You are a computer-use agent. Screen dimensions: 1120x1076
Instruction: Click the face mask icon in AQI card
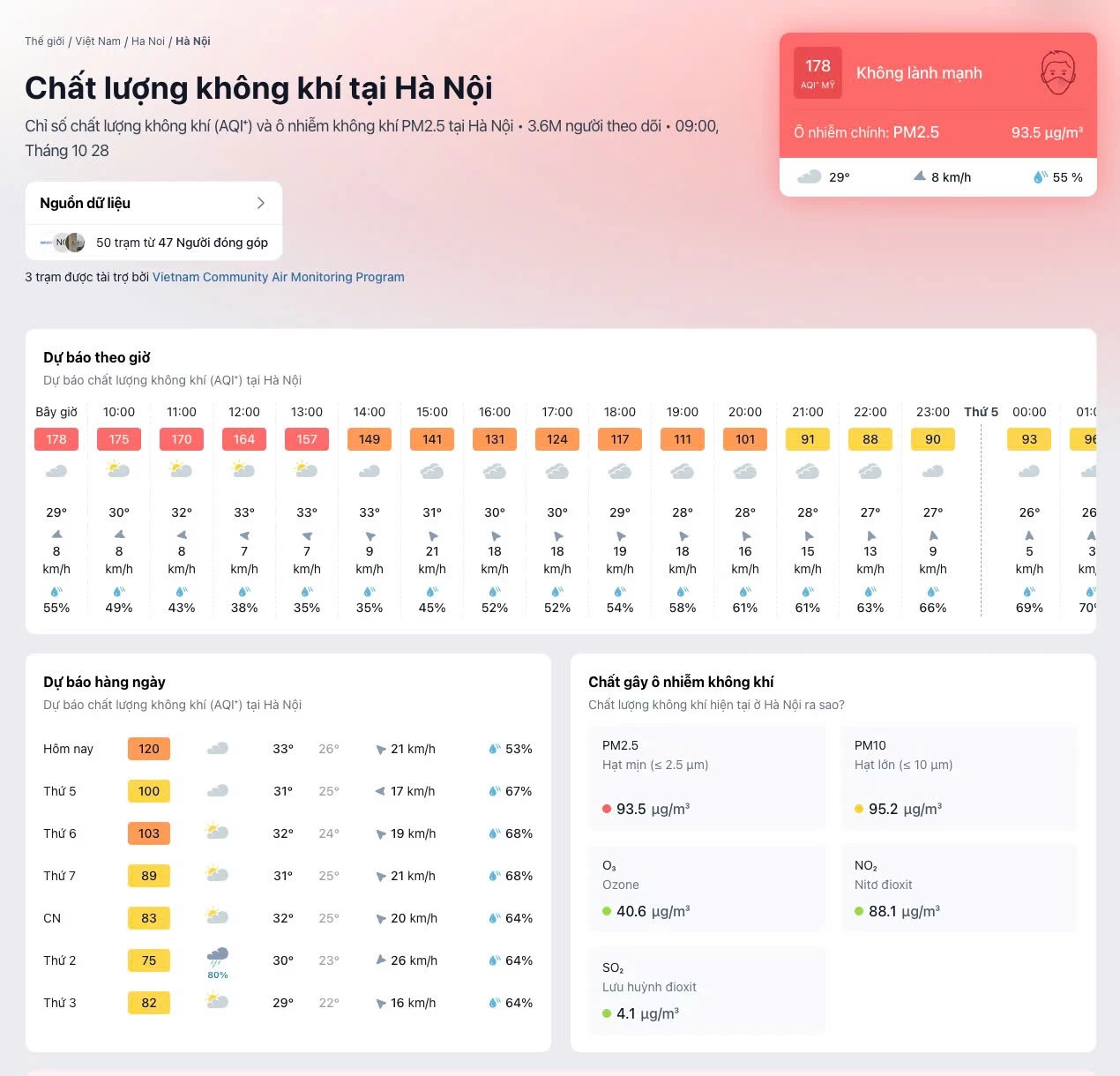[x=1058, y=72]
